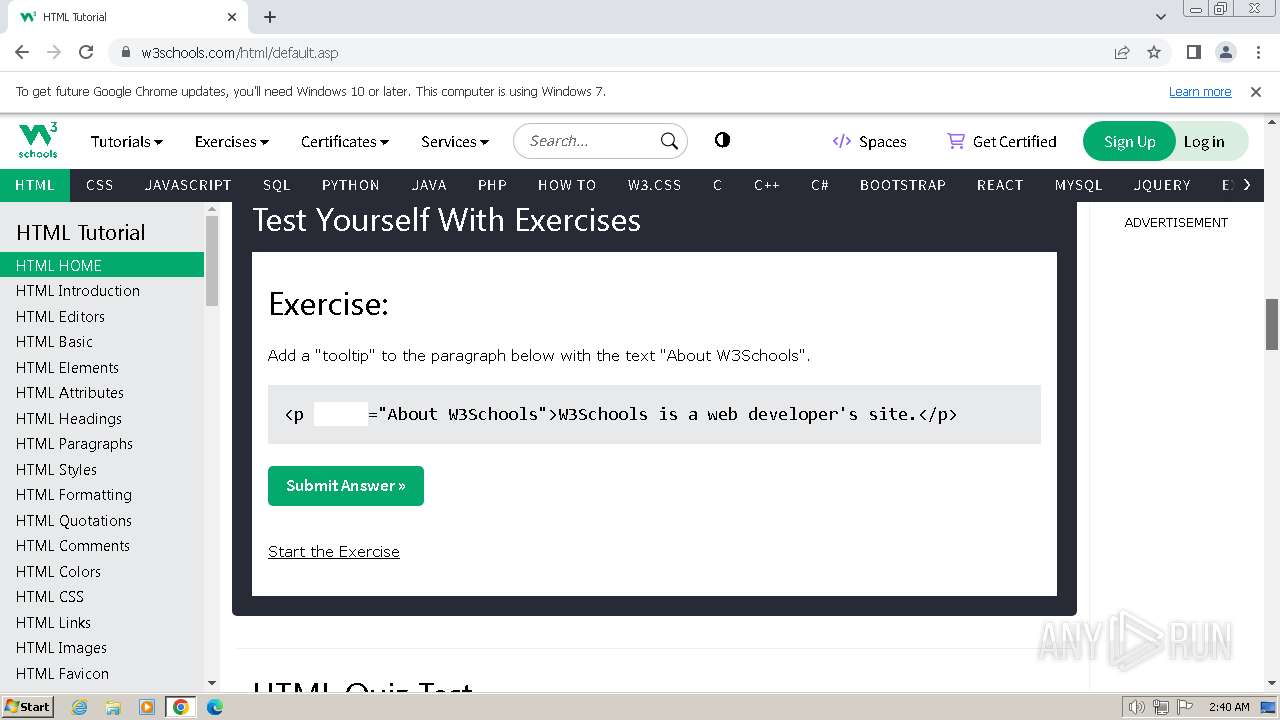Expand the Exercises dropdown menu
This screenshot has height=720, width=1280.
pyautogui.click(x=232, y=142)
